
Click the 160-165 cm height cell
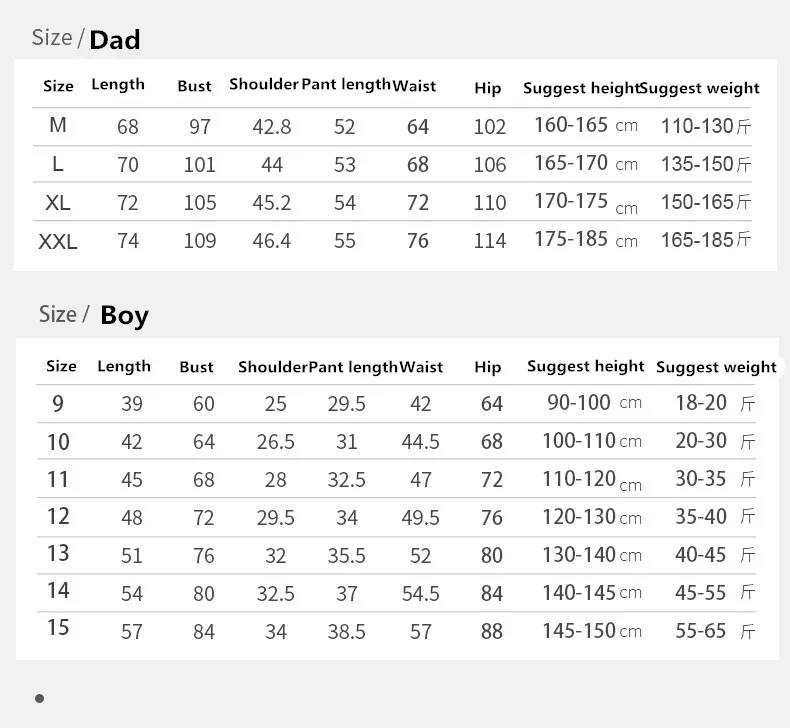(586, 125)
